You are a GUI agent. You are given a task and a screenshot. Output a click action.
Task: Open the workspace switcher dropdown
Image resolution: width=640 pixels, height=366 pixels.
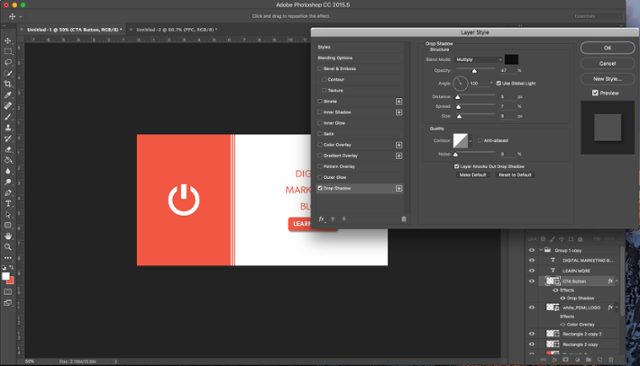point(597,16)
